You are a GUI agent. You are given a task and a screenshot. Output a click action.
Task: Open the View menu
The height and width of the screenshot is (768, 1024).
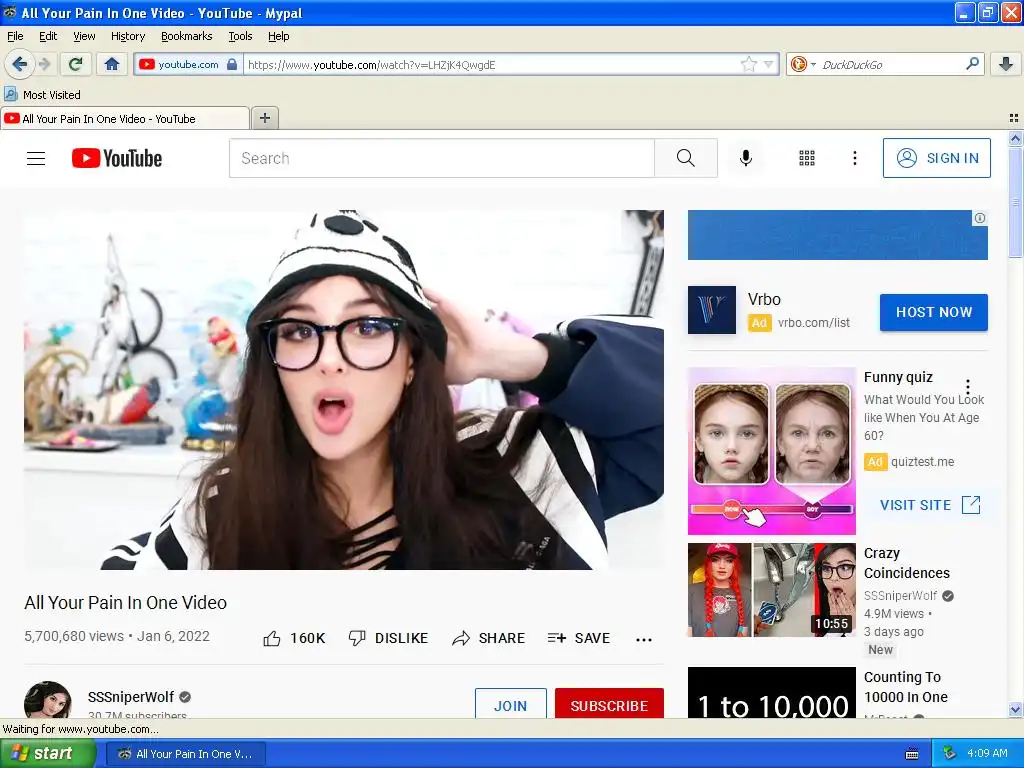click(x=84, y=36)
